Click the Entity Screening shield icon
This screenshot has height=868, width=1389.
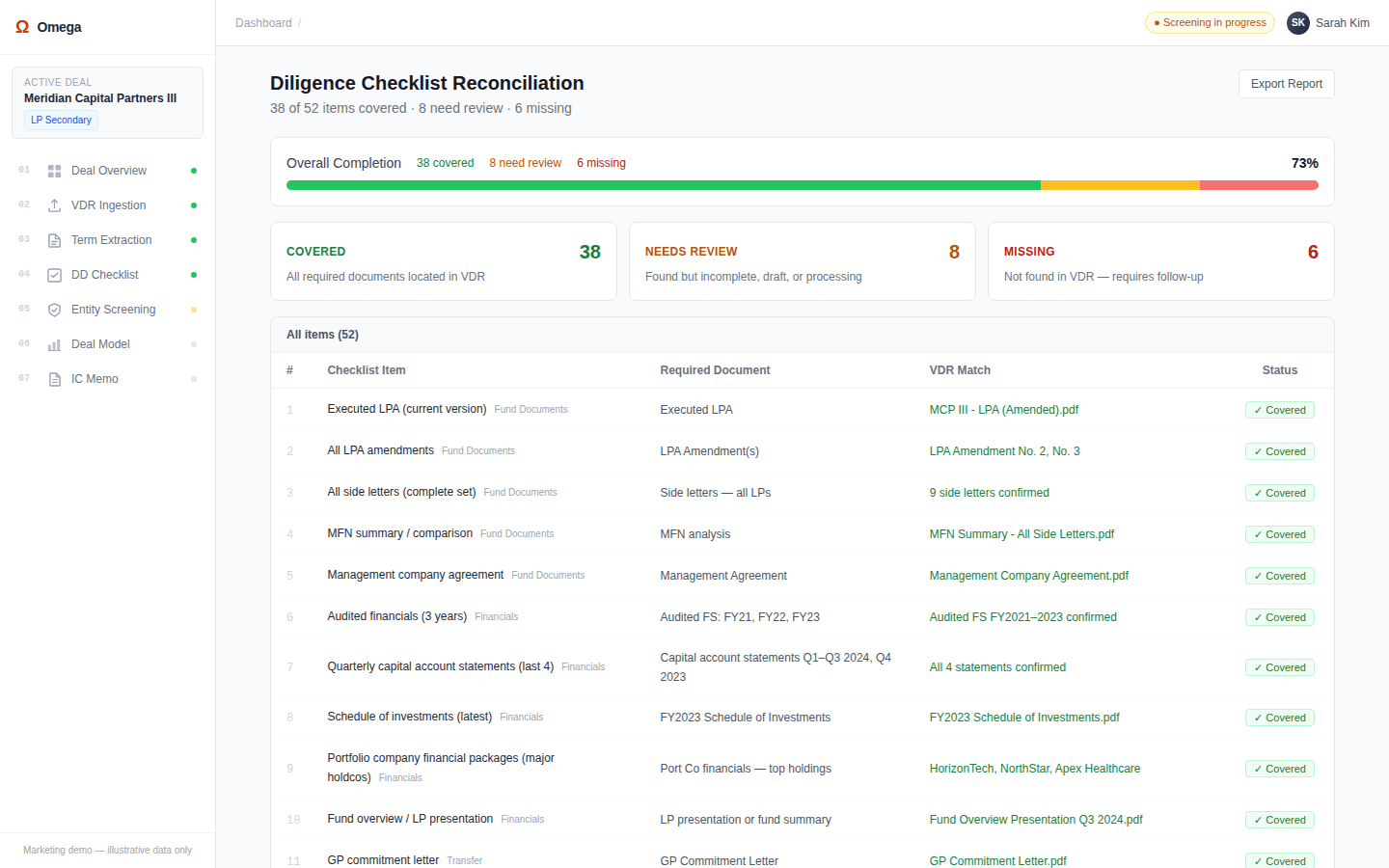click(x=55, y=310)
